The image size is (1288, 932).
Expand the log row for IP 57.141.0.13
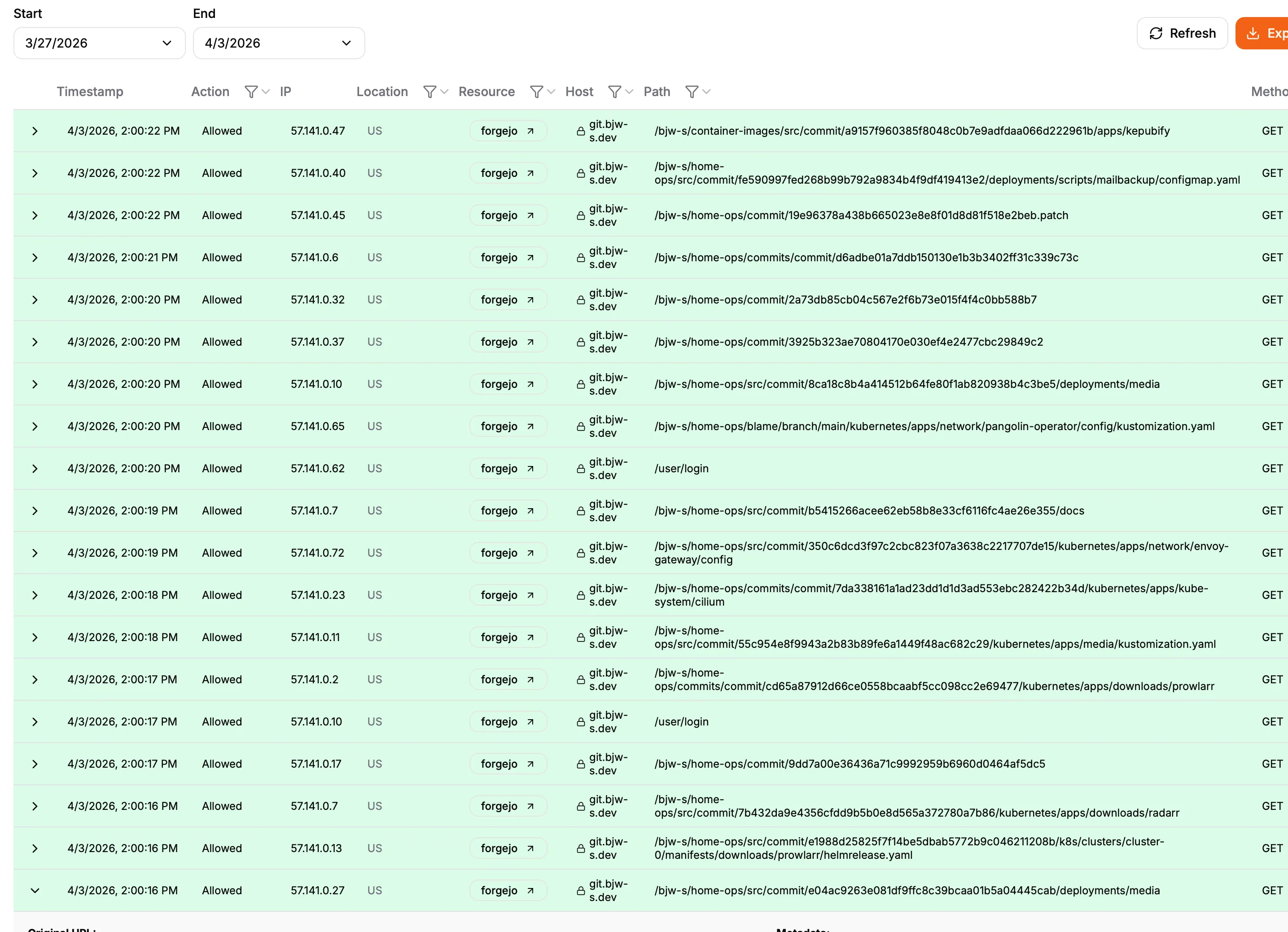pyautogui.click(x=35, y=848)
